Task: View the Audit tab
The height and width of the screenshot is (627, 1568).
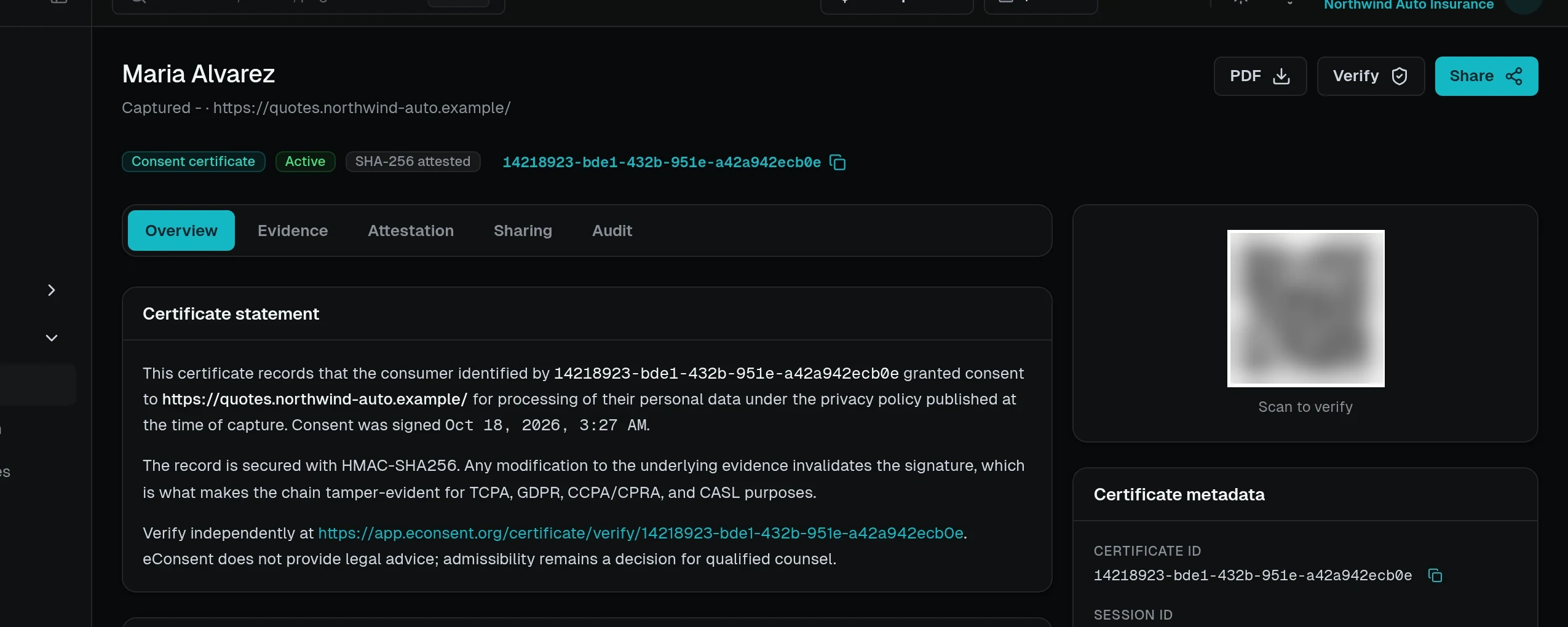Action: [x=612, y=231]
